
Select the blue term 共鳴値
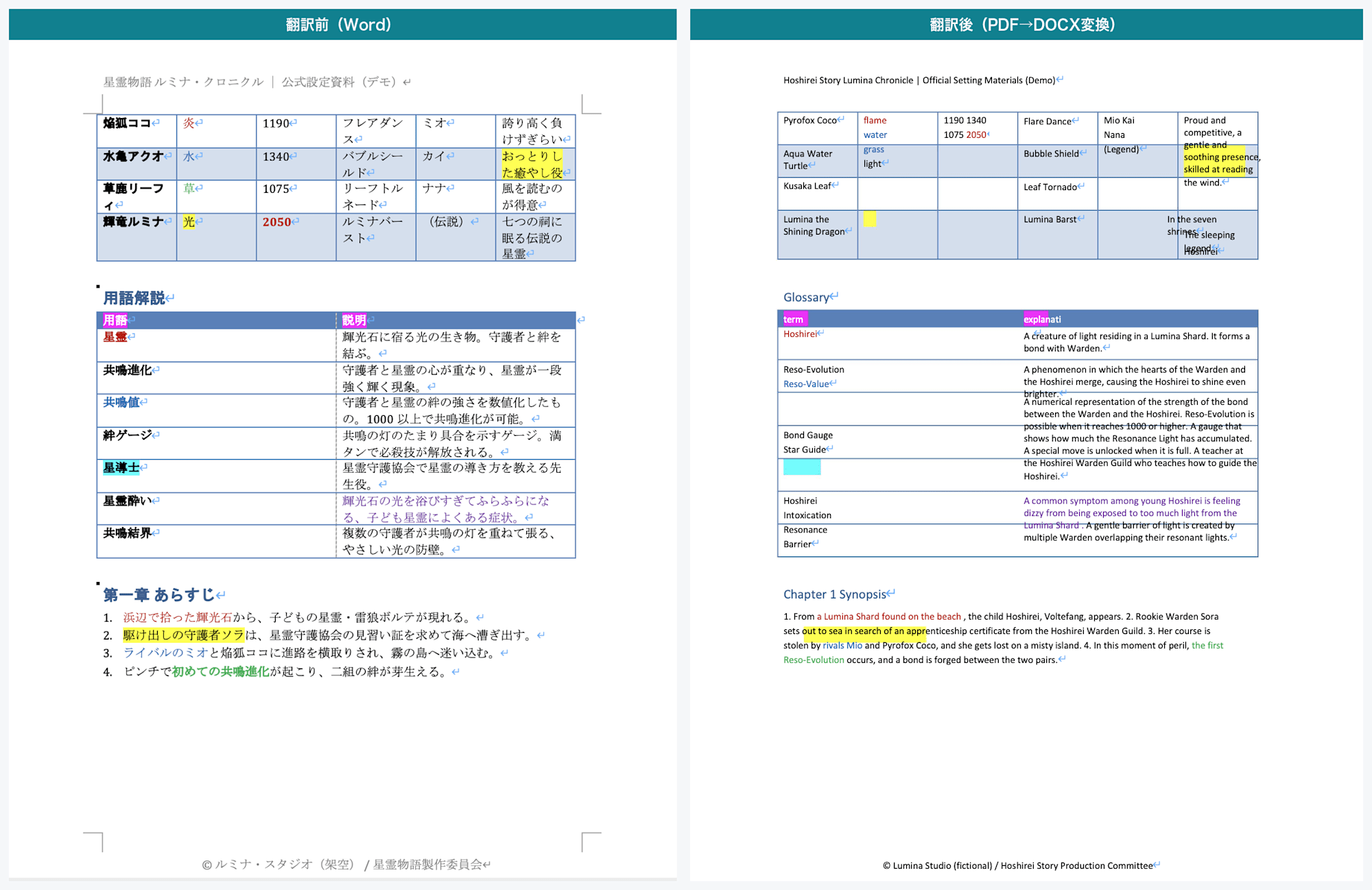coord(121,402)
